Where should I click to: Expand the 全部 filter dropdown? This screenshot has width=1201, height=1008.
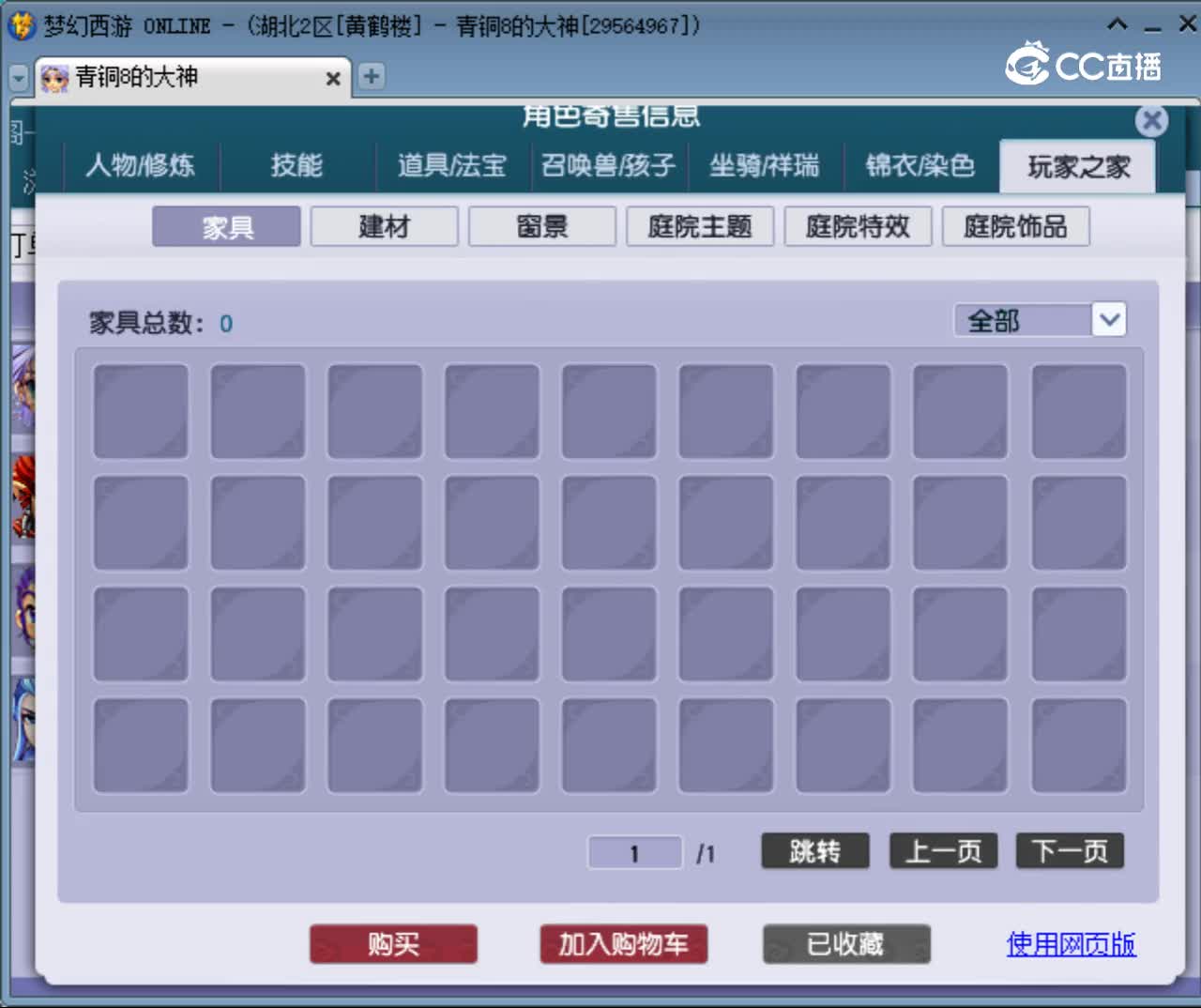[1109, 320]
